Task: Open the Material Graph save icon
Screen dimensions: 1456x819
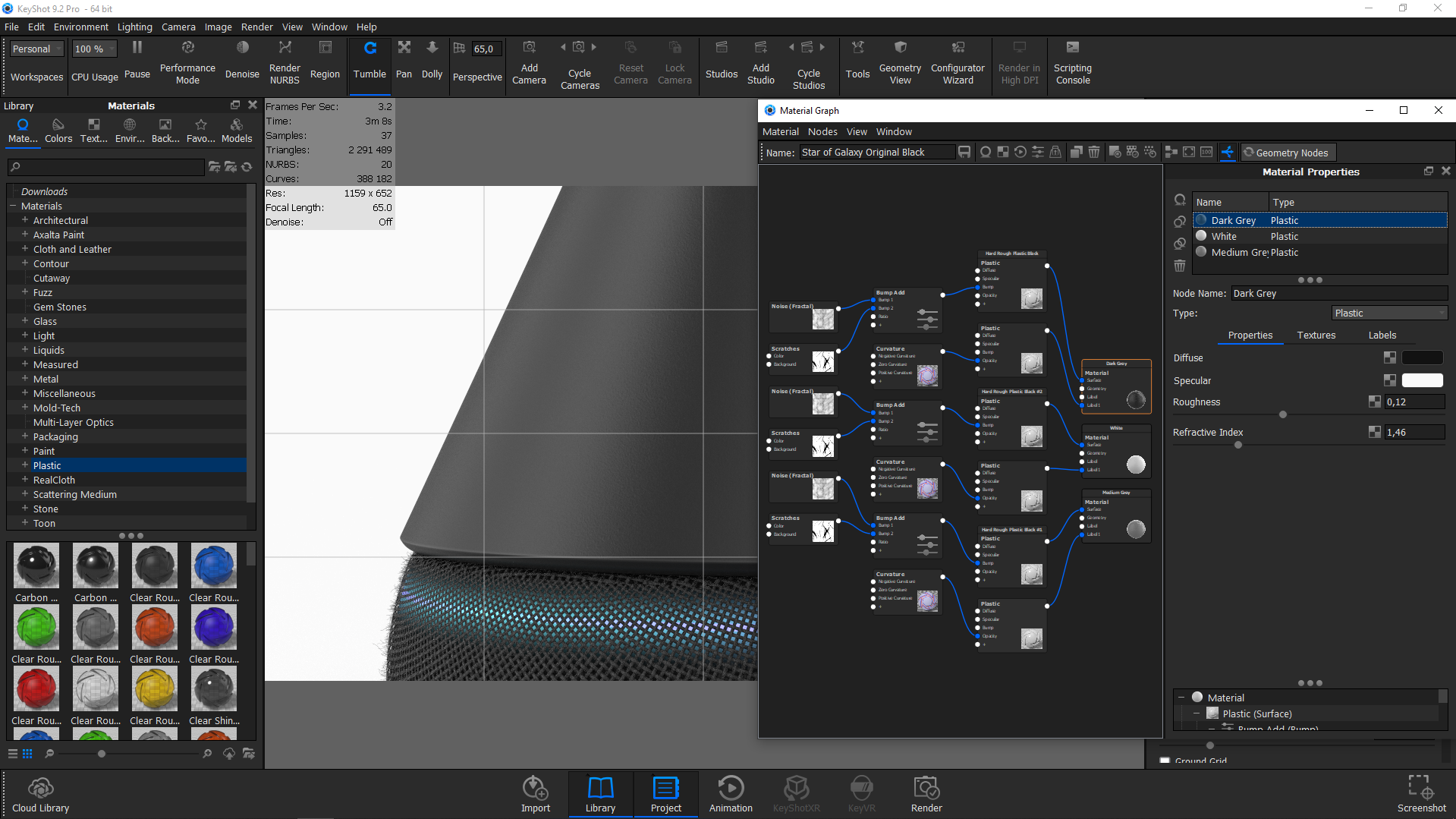Action: [964, 152]
